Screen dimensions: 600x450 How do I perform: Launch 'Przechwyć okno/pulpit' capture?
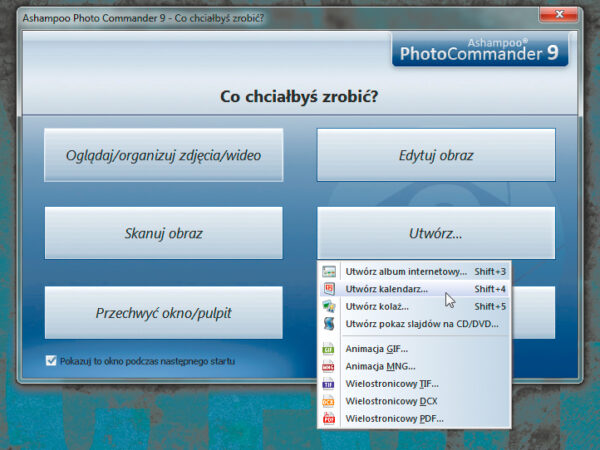point(164,313)
